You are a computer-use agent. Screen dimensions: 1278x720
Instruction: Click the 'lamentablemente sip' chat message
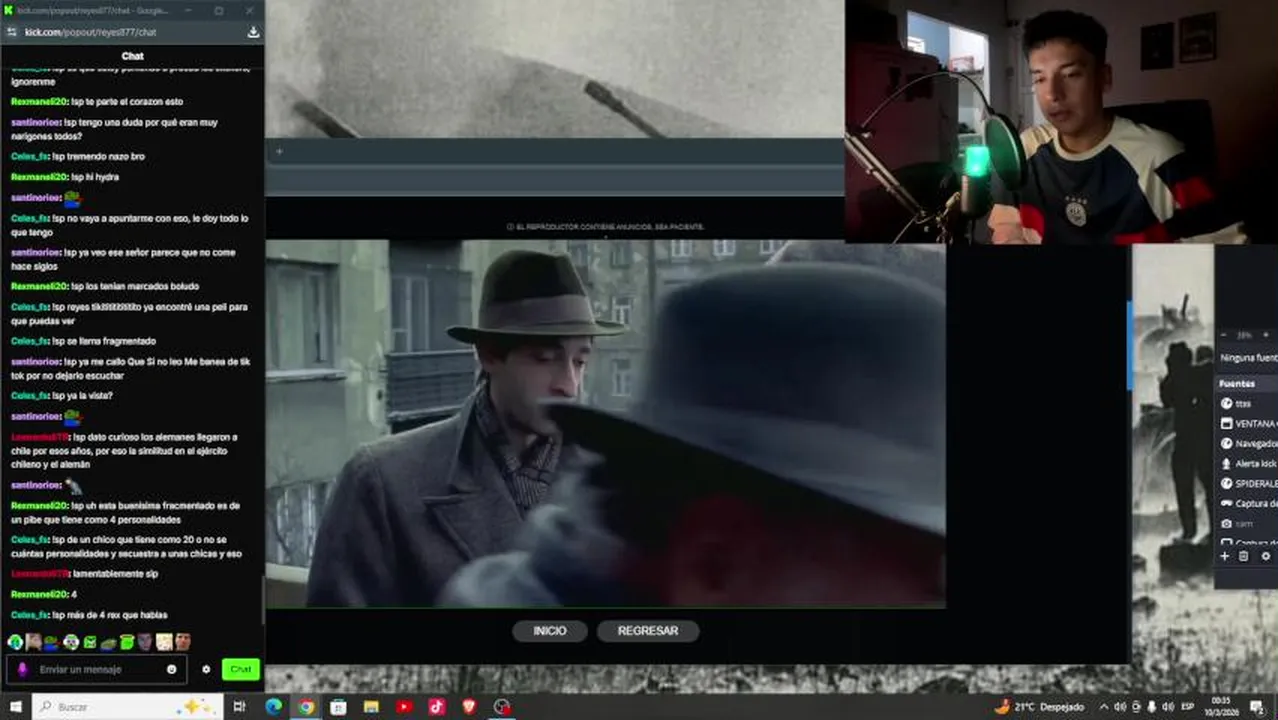coord(84,574)
